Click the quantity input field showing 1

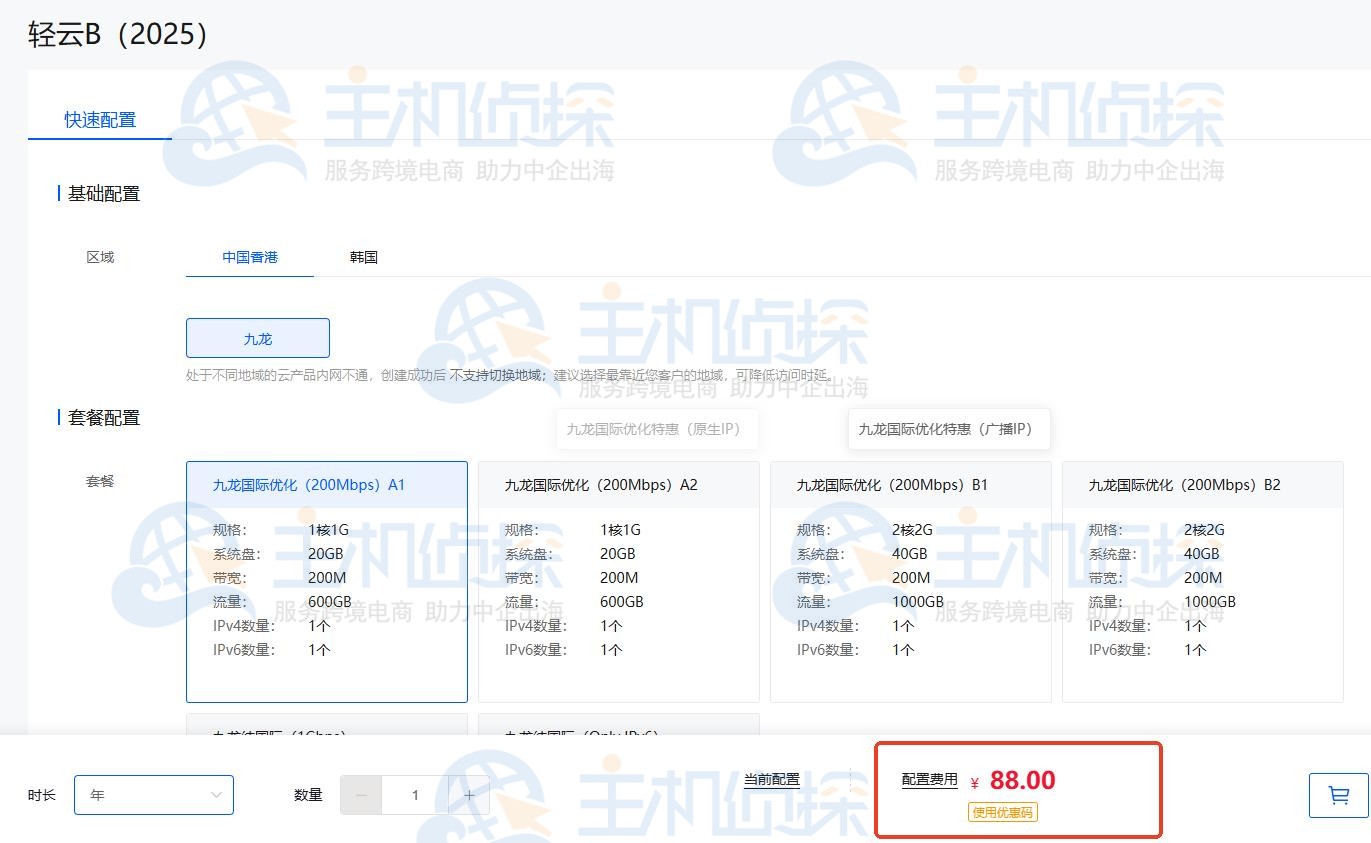[x=415, y=794]
